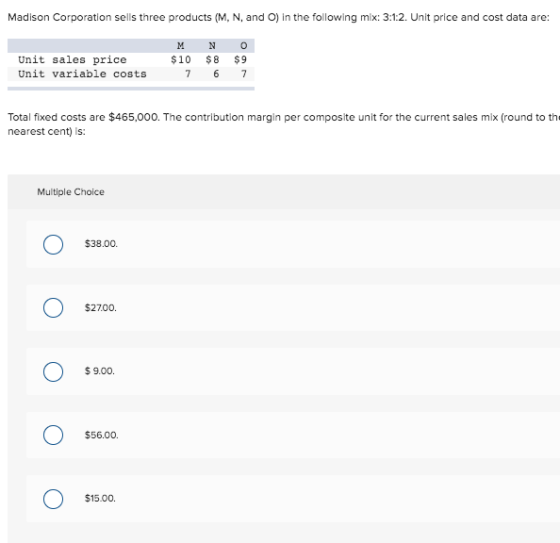Click the O column header in table
The width and height of the screenshot is (560, 543).
coord(244,46)
